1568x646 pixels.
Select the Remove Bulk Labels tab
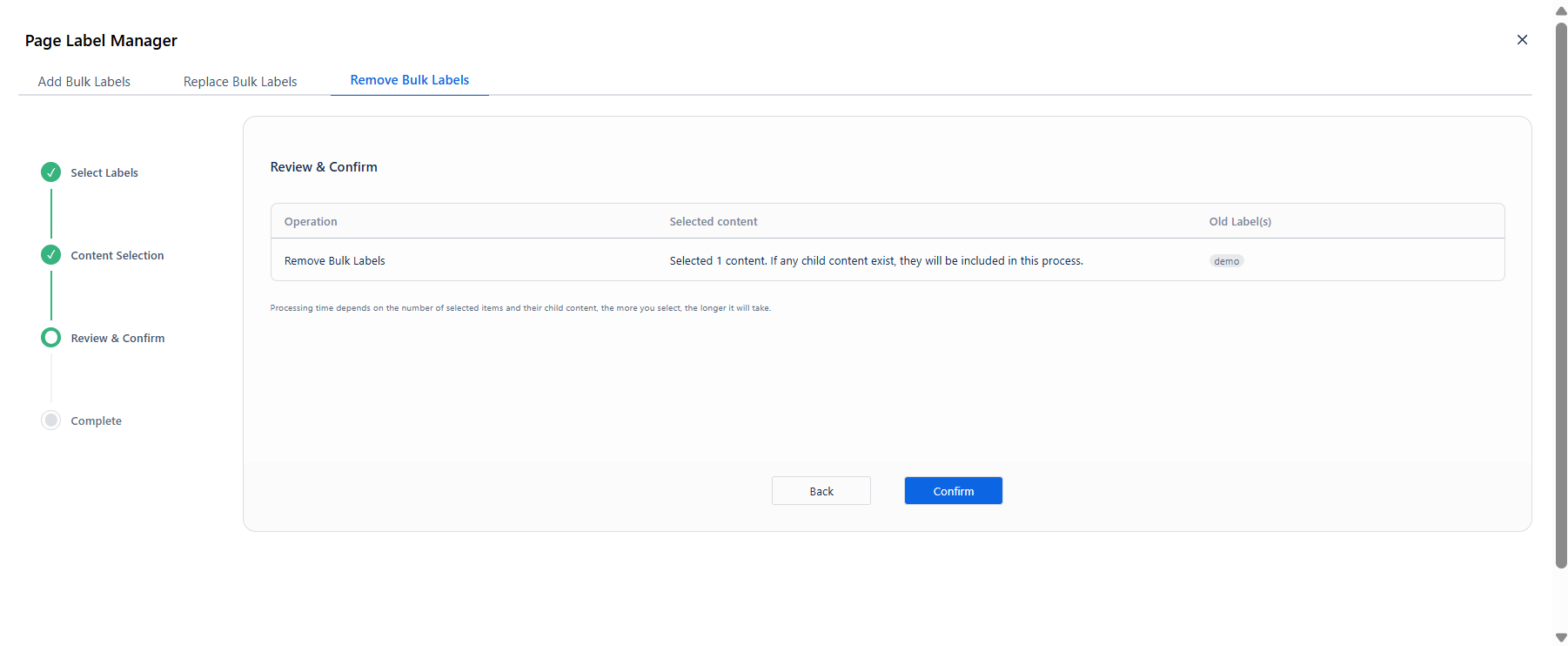[x=410, y=80]
